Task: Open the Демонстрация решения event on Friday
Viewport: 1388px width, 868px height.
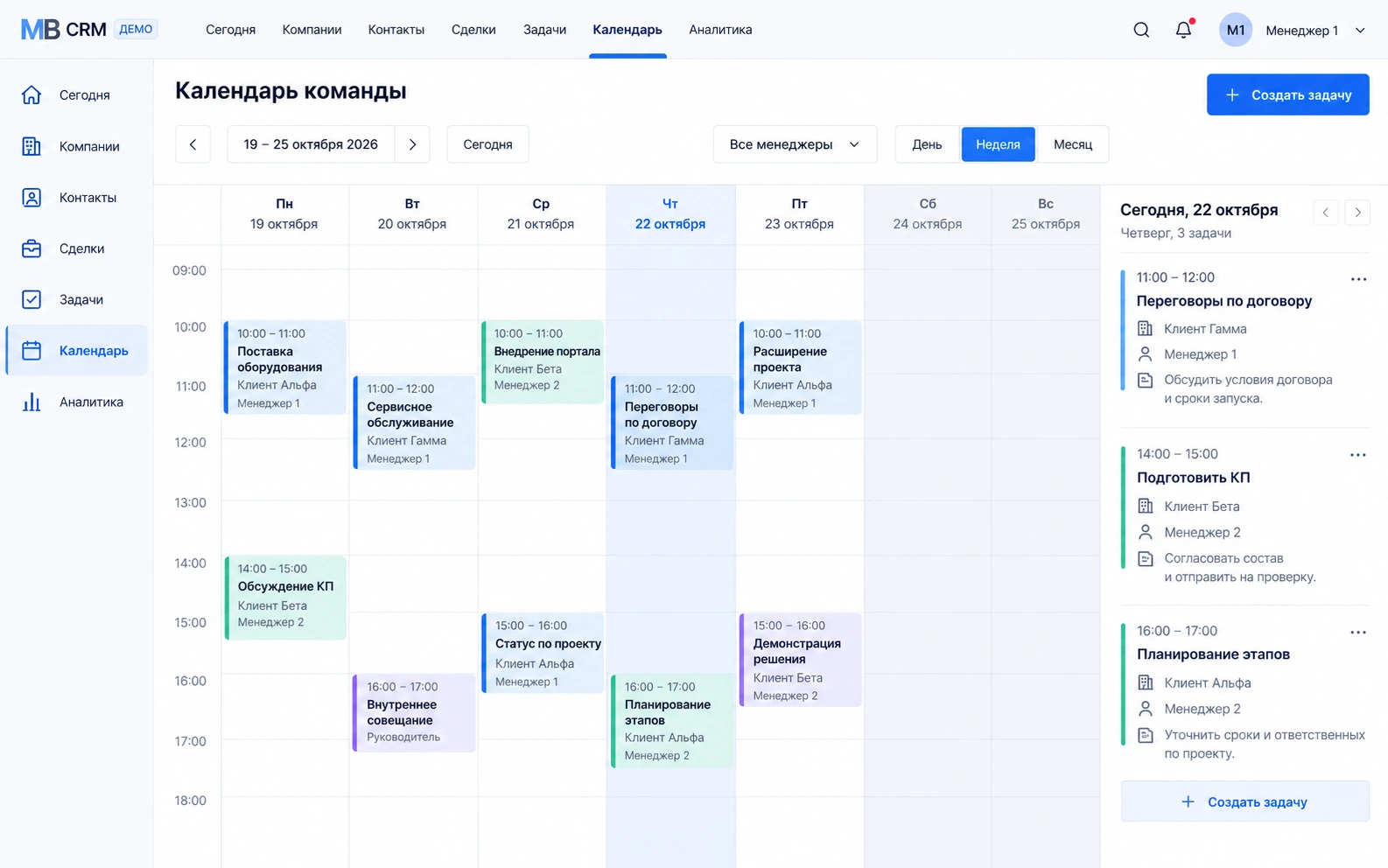Action: coord(800,660)
